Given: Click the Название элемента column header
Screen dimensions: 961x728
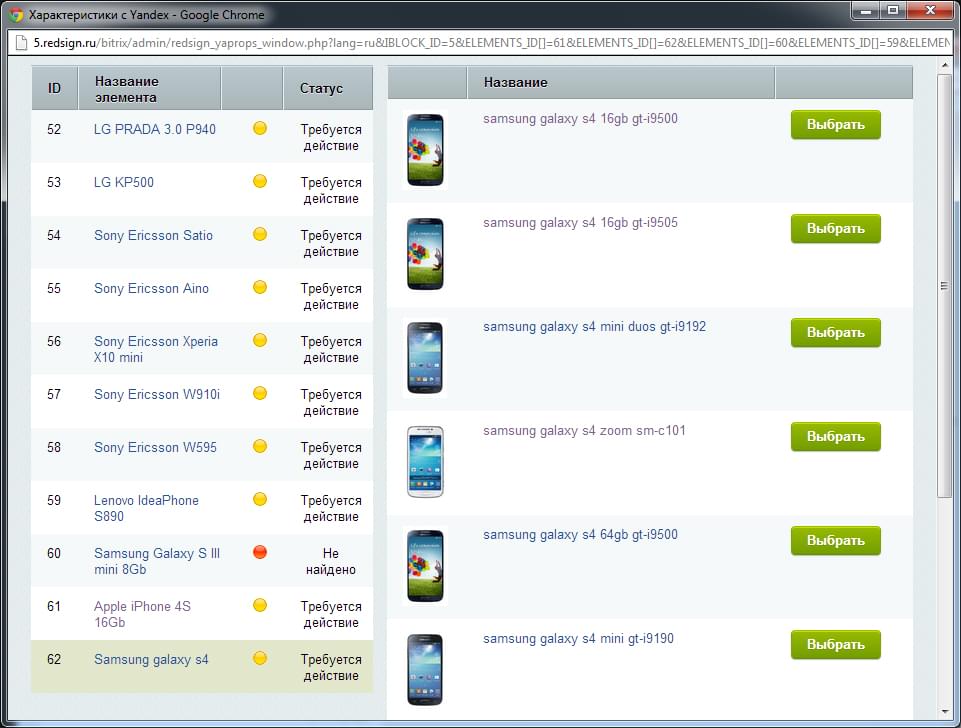Looking at the screenshot, I should [x=150, y=89].
